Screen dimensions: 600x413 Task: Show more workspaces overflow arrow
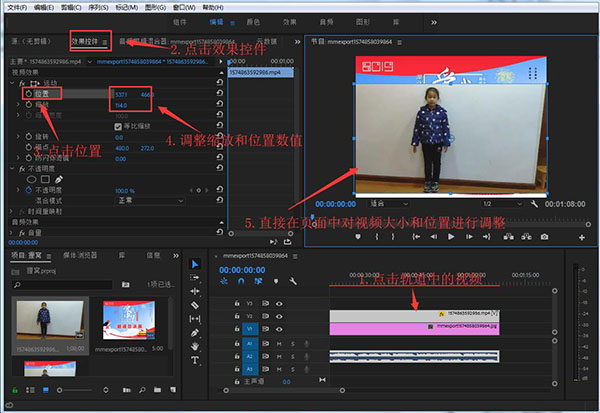coord(434,23)
